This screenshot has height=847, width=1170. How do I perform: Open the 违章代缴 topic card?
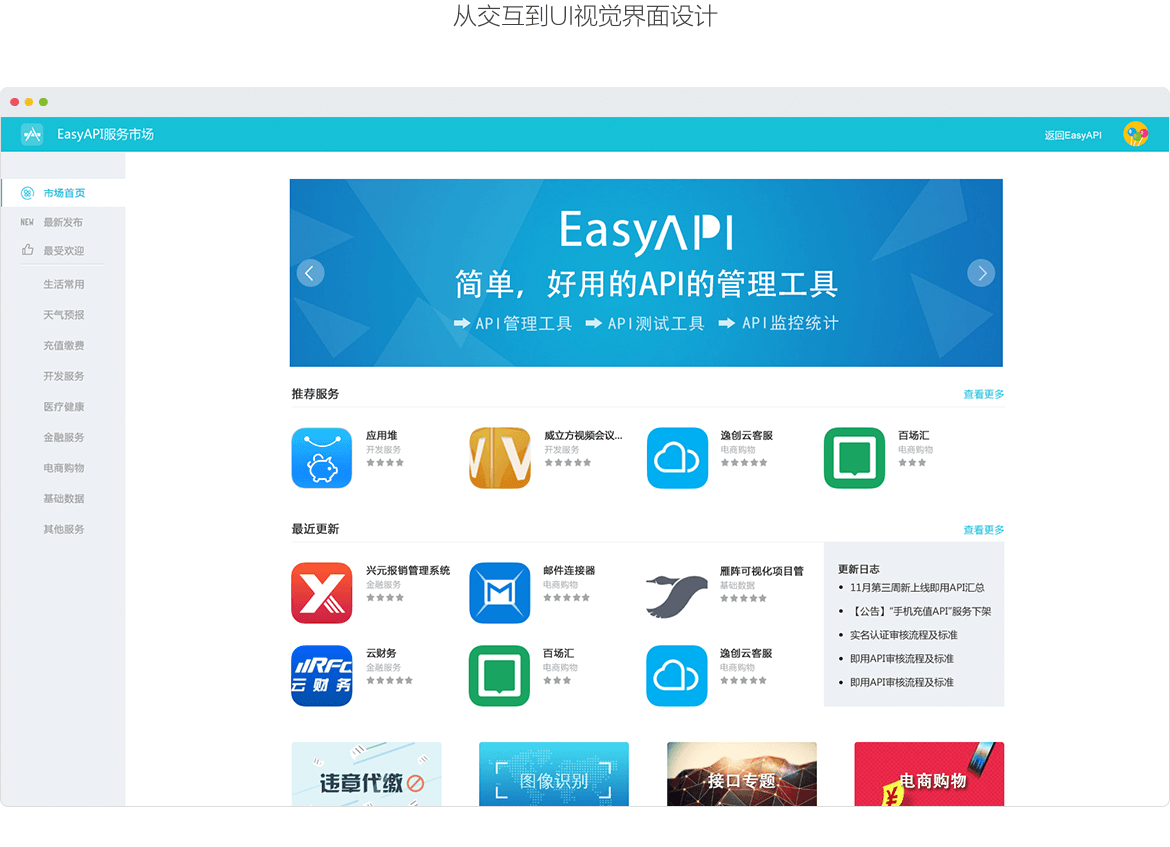366,774
